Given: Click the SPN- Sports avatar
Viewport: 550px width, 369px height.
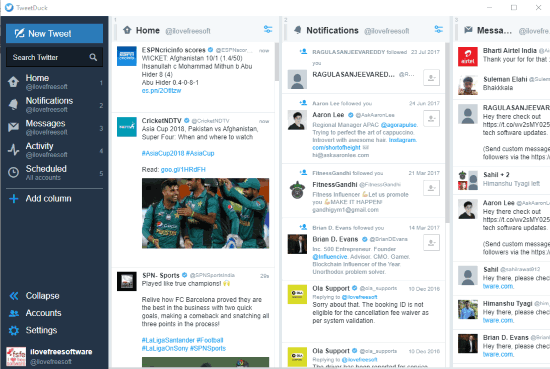Looking at the screenshot, I should coord(127,281).
